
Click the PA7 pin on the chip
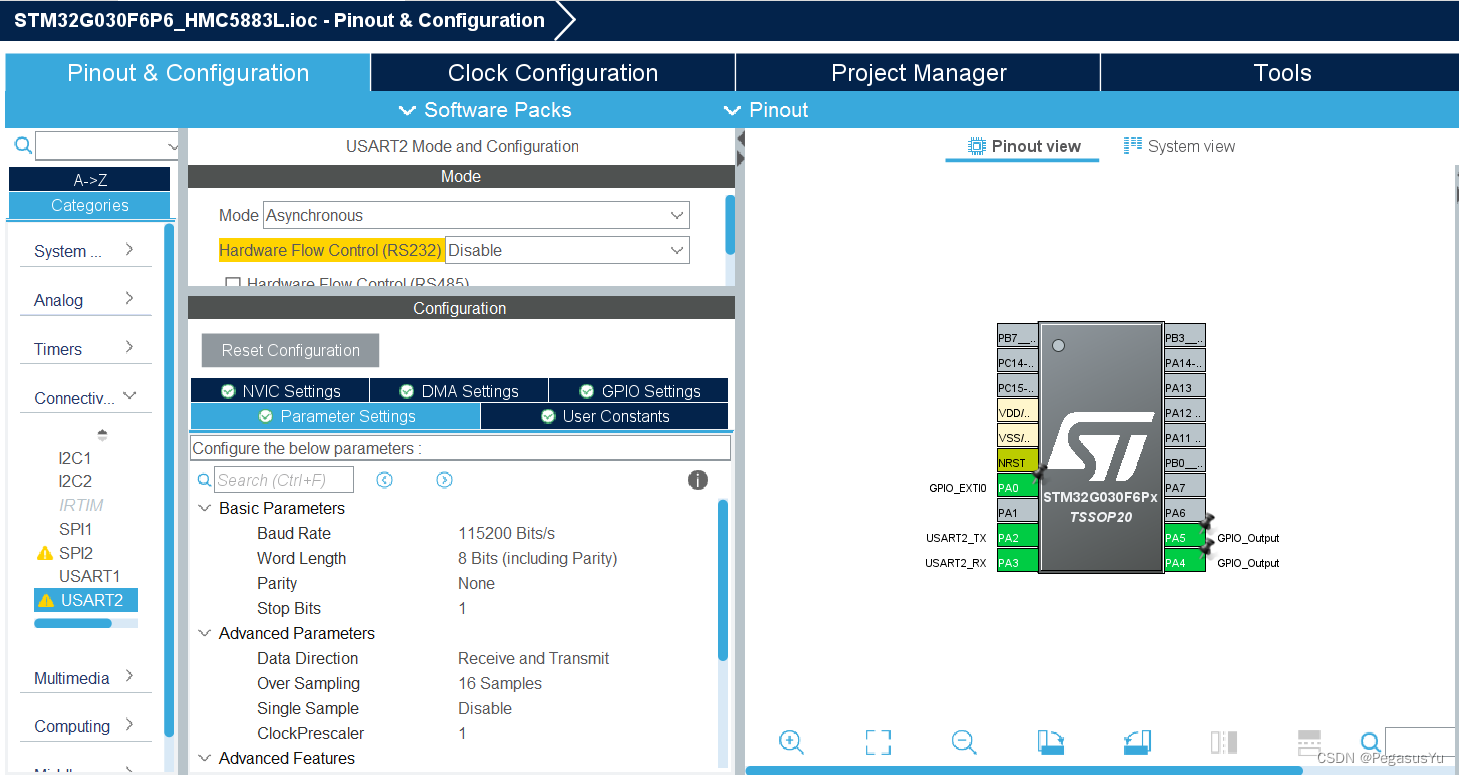point(1184,487)
